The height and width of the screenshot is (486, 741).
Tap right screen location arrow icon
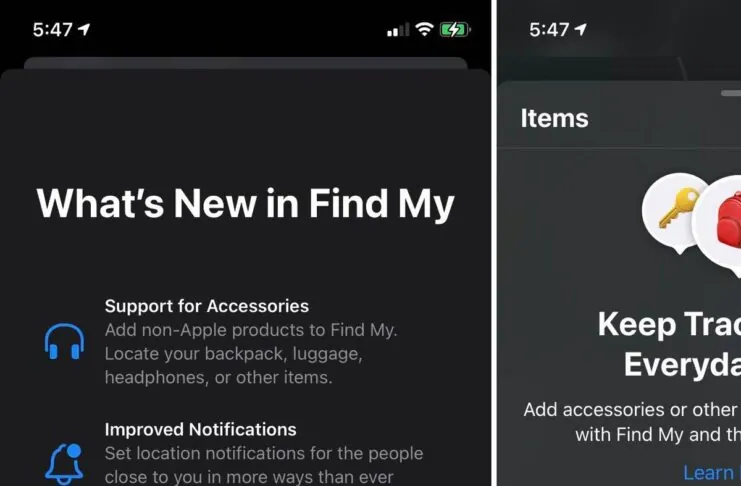[x=581, y=29]
